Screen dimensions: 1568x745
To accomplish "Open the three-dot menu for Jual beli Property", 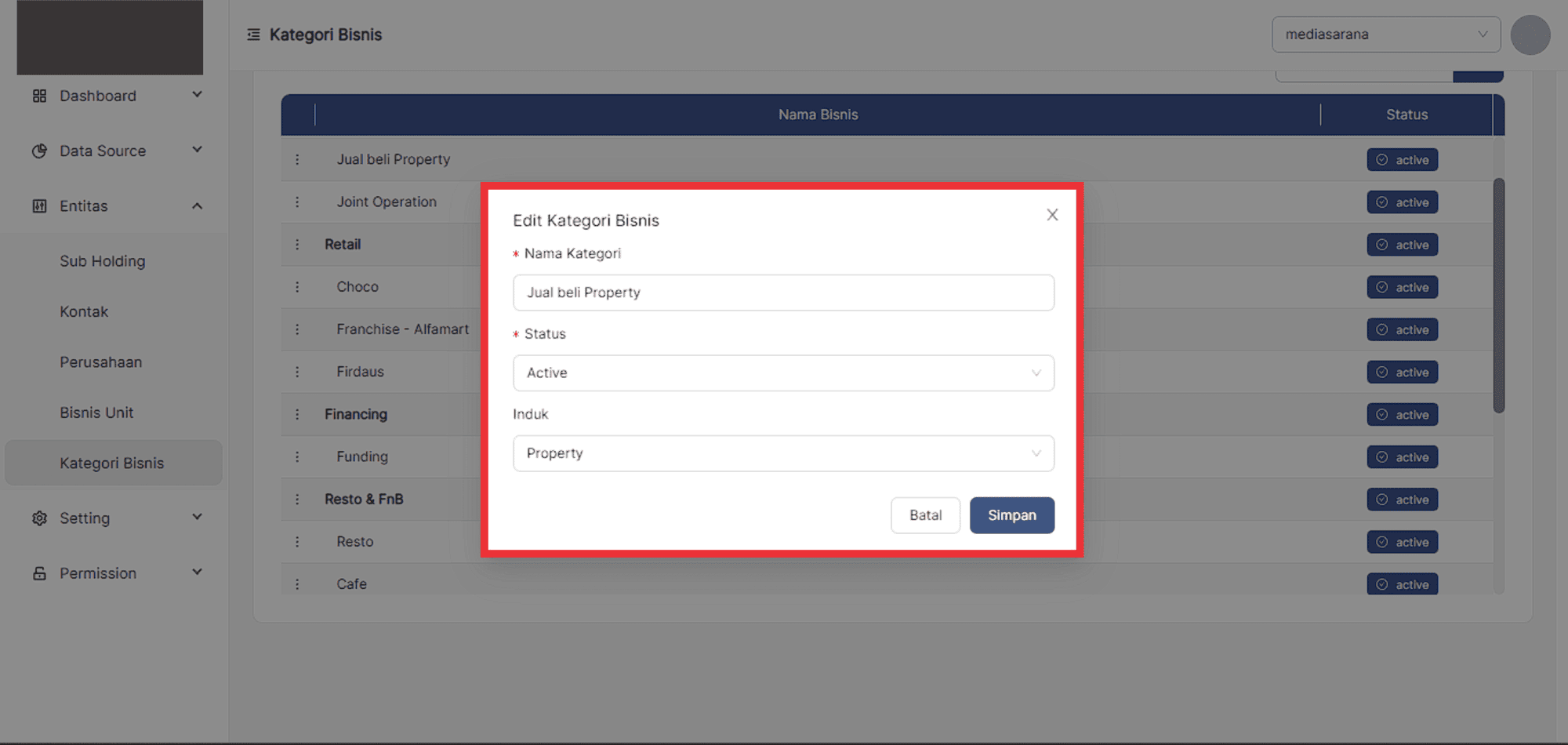I will tap(297, 159).
